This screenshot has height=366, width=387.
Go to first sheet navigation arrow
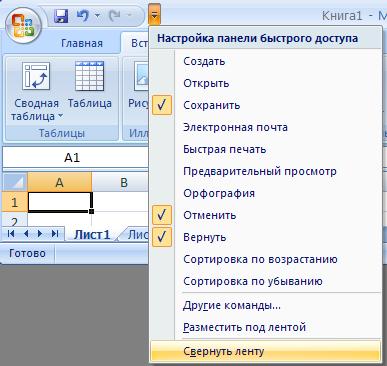[11, 234]
